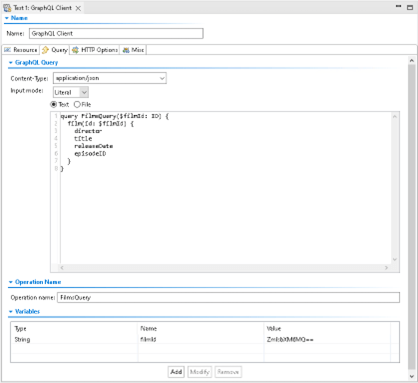Click the Name input field
The image size is (418, 383).
click(116, 33)
